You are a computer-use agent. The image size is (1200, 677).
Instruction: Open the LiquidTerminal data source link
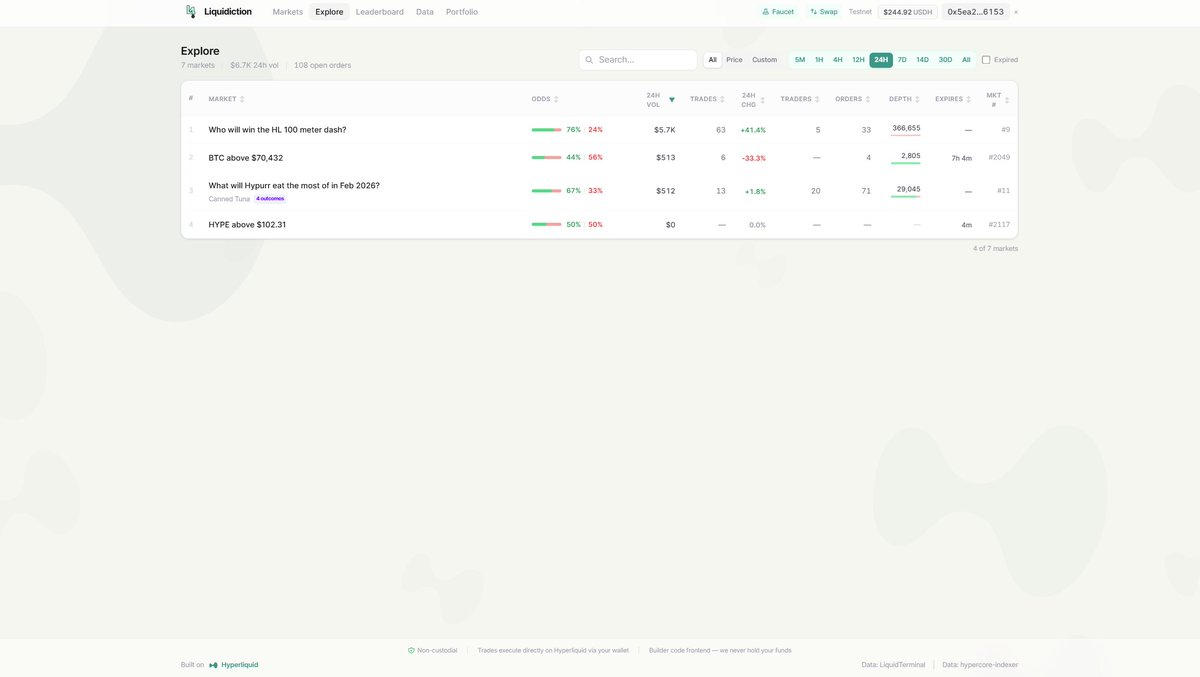click(893, 665)
